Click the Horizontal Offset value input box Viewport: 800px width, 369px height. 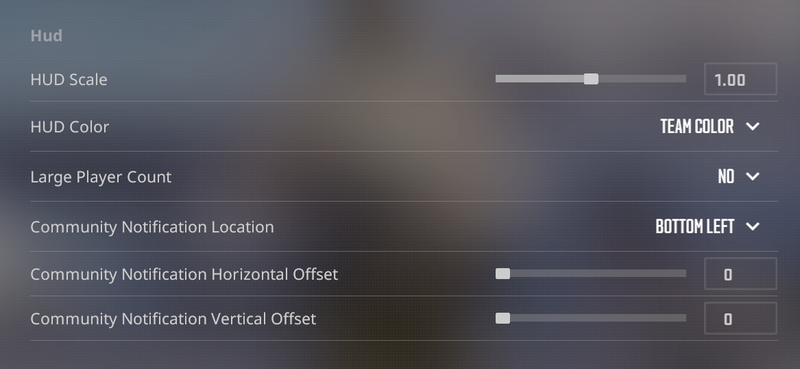pos(740,274)
